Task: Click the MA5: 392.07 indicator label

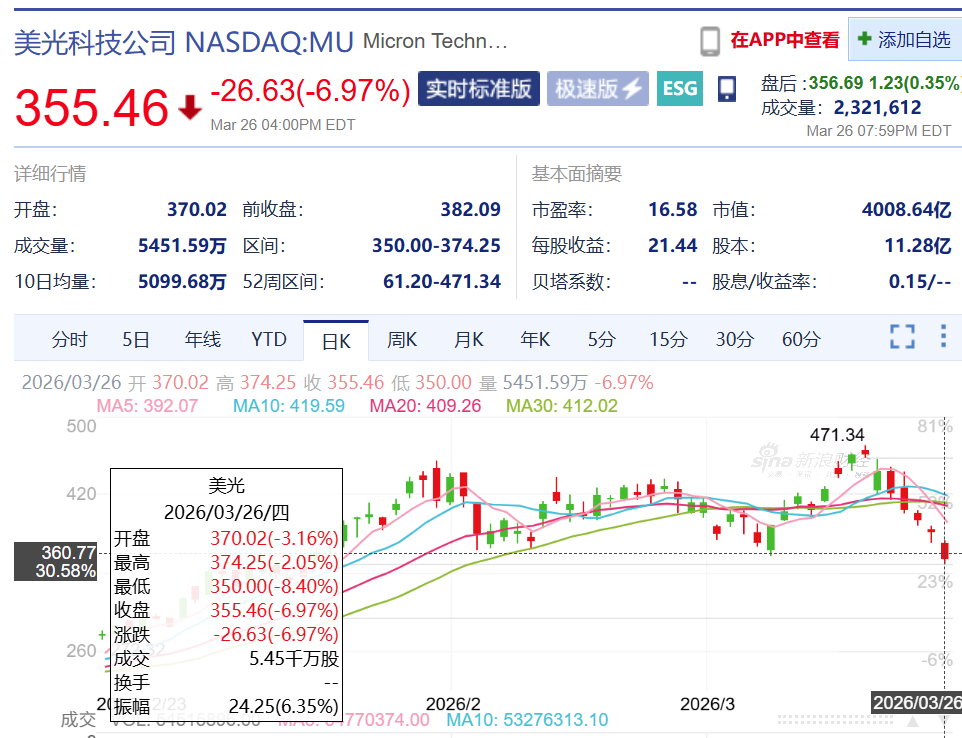Action: click(x=147, y=406)
